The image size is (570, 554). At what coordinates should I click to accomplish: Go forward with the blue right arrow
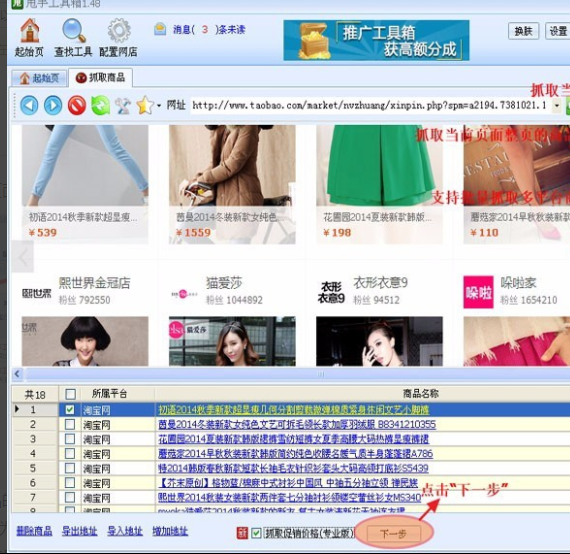(53, 105)
